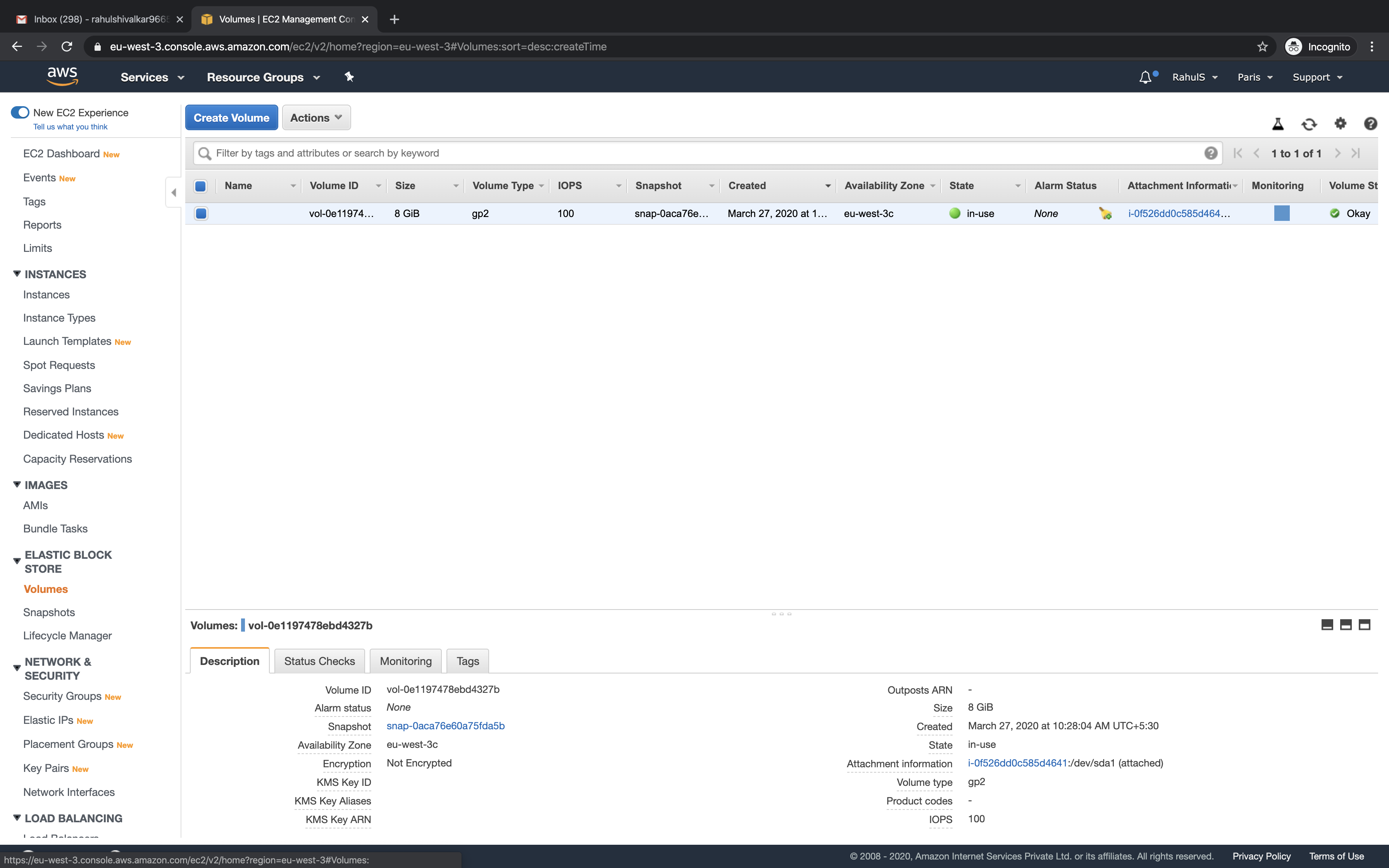The image size is (1389, 868).
Task: Open the notifications bell icon
Action: pos(1145,77)
